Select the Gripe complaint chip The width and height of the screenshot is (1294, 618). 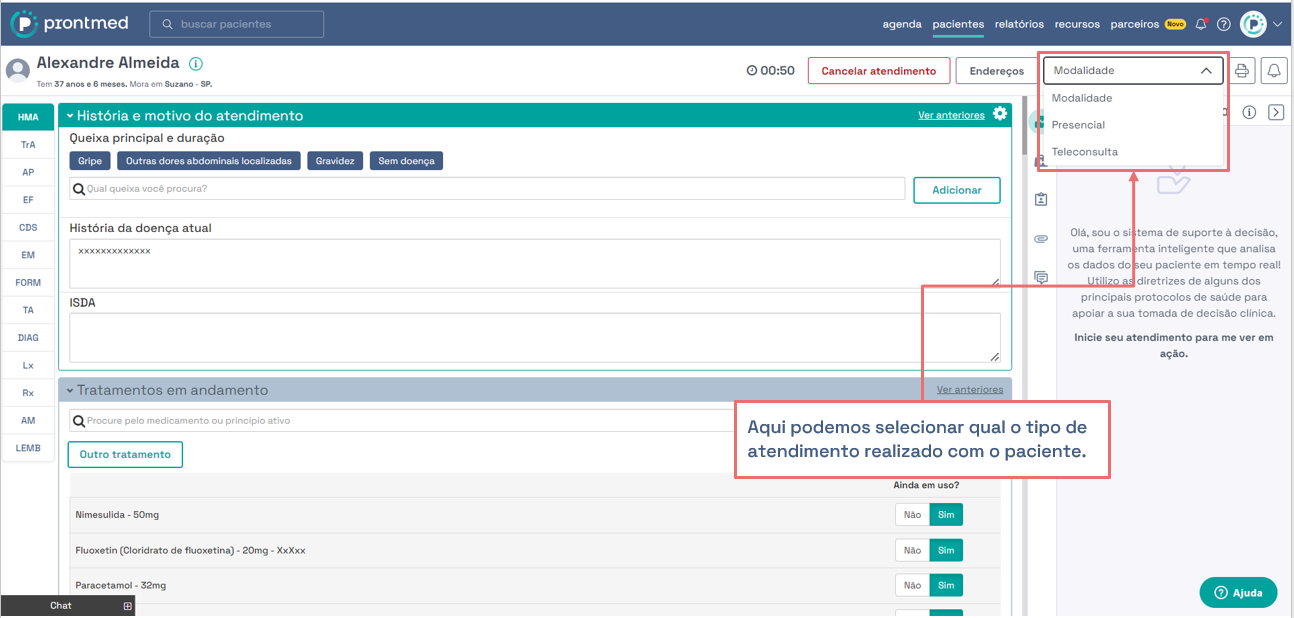(90, 161)
